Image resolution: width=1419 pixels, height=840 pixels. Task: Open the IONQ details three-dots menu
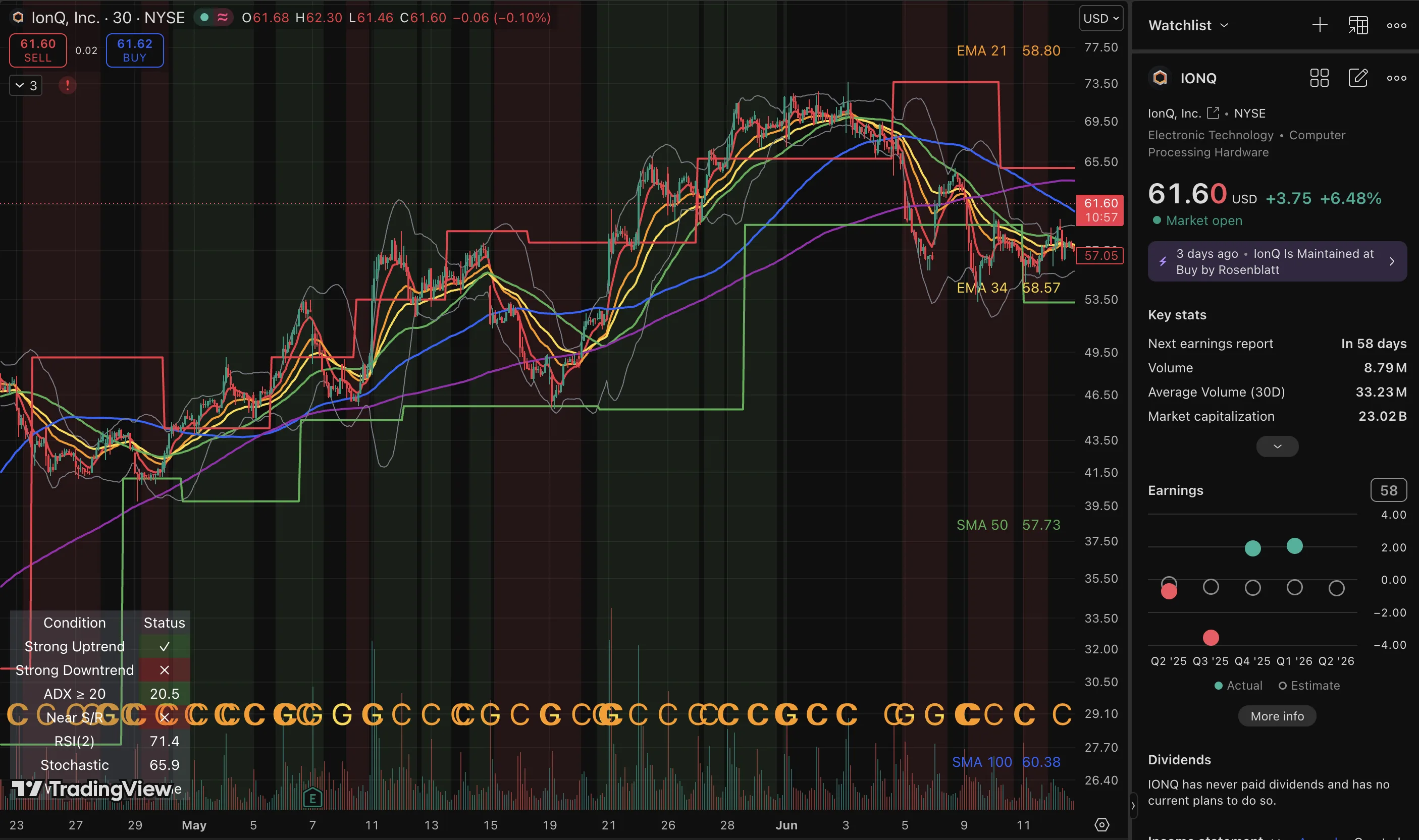1396,78
